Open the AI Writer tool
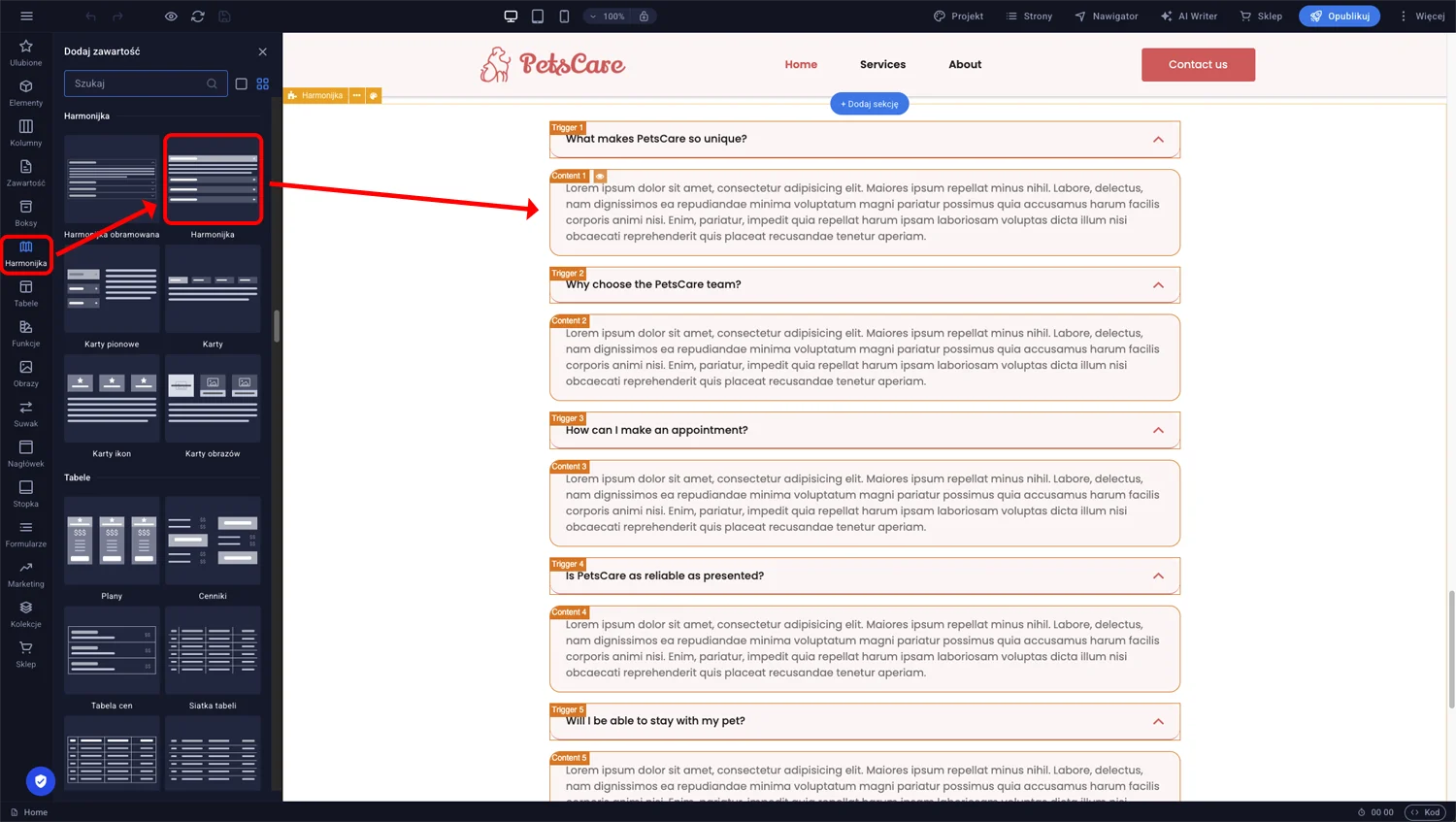This screenshot has height=822, width=1456. 1189,16
